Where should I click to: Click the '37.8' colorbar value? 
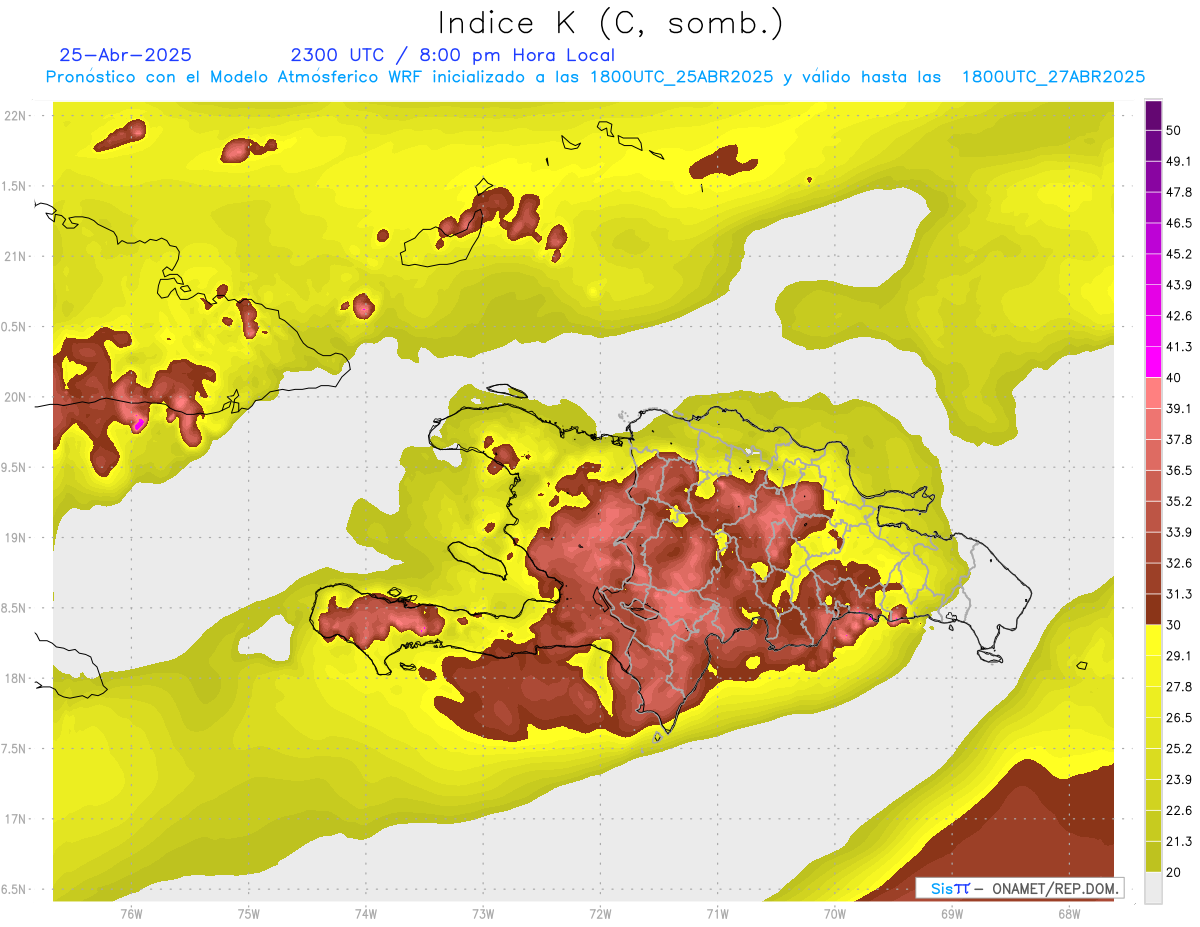1178,440
